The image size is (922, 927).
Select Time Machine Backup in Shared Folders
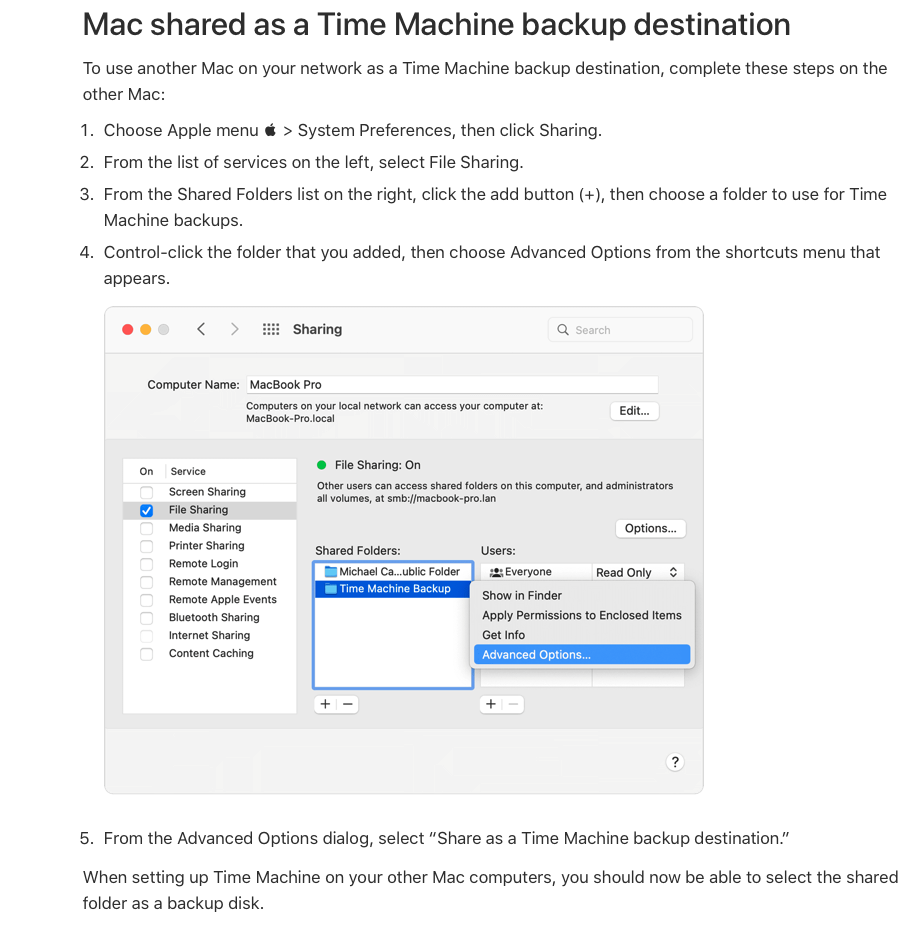394,589
